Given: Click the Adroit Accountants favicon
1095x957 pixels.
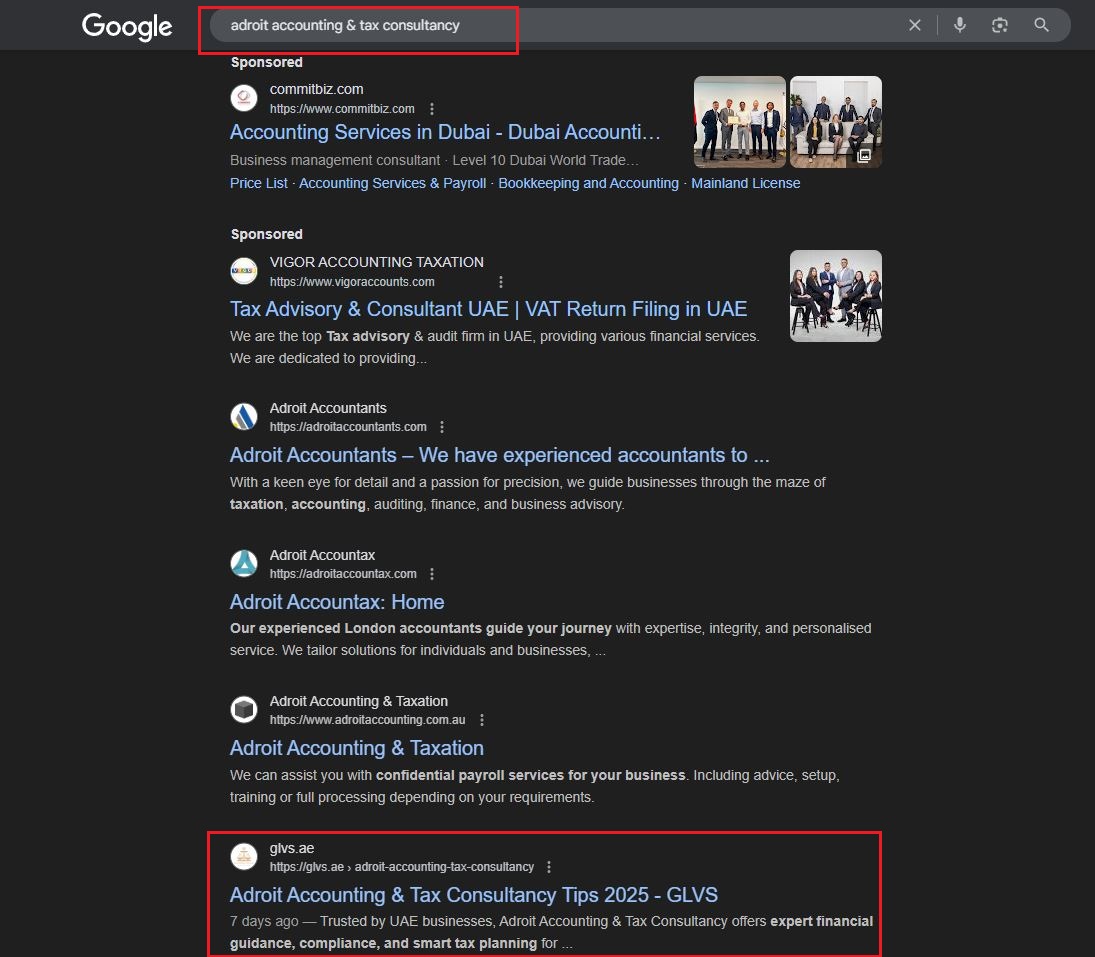Looking at the screenshot, I should (244, 417).
